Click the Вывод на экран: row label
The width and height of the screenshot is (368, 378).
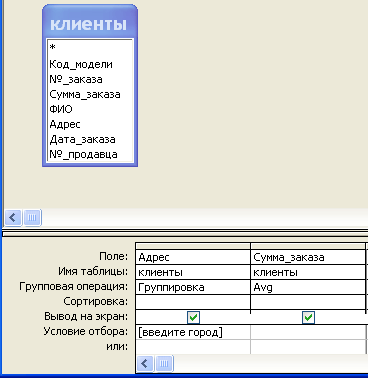pyautogui.click(x=86, y=316)
